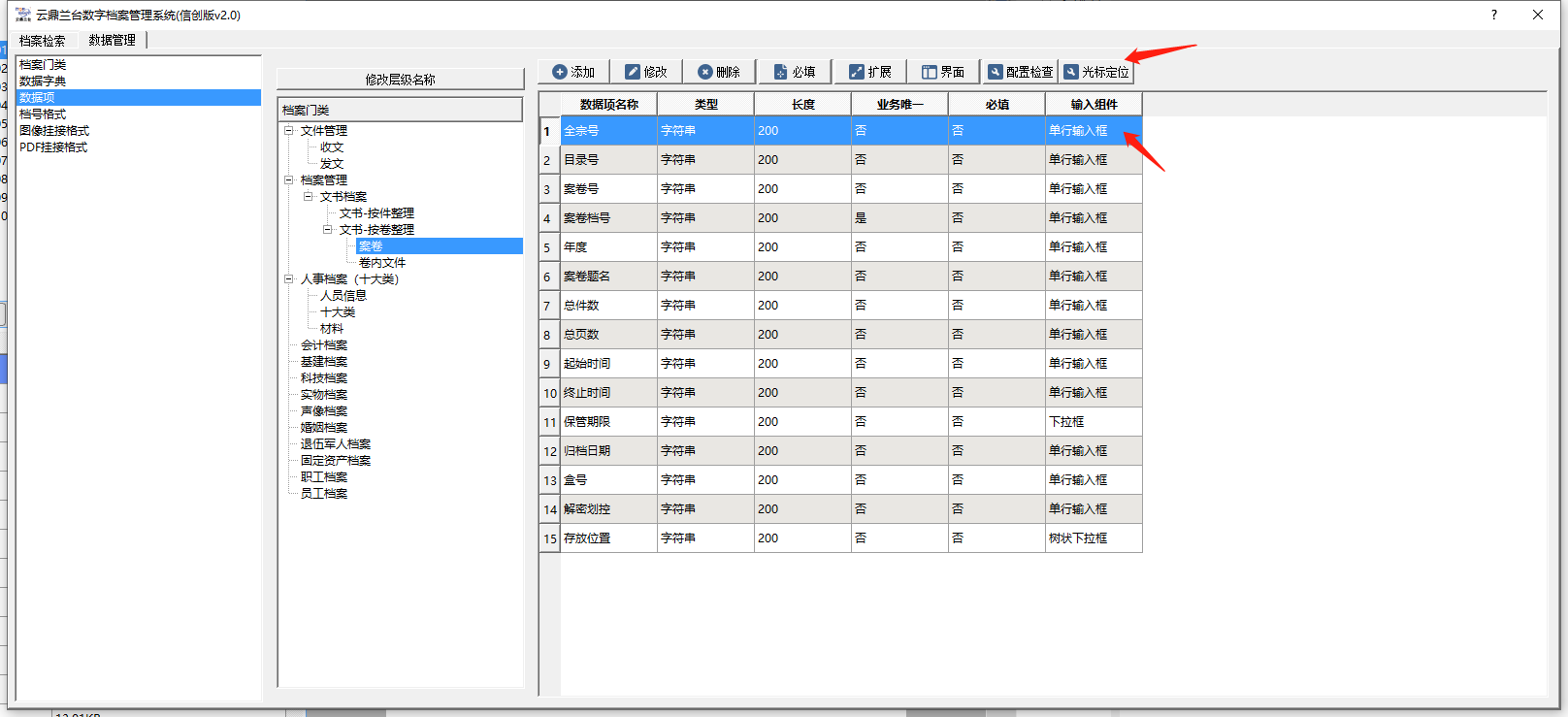This screenshot has height=717, width=1568.
Task: Select the 会计档案 tree item
Action: [x=324, y=345]
